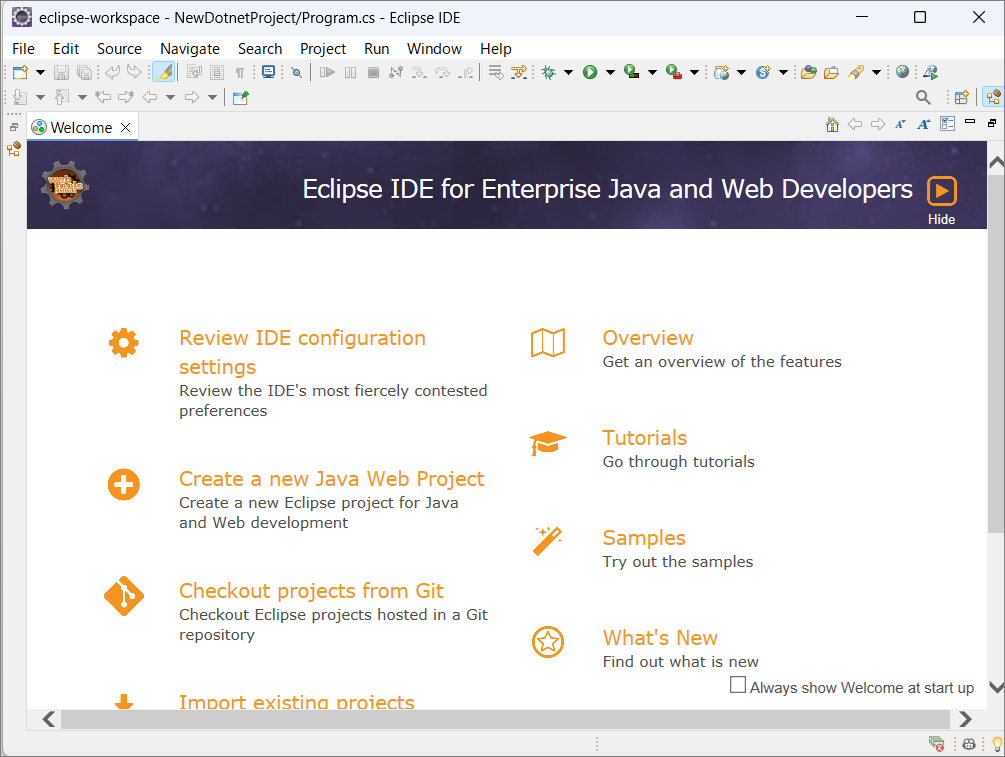Open the File menu
The height and width of the screenshot is (757, 1005).
coord(23,49)
